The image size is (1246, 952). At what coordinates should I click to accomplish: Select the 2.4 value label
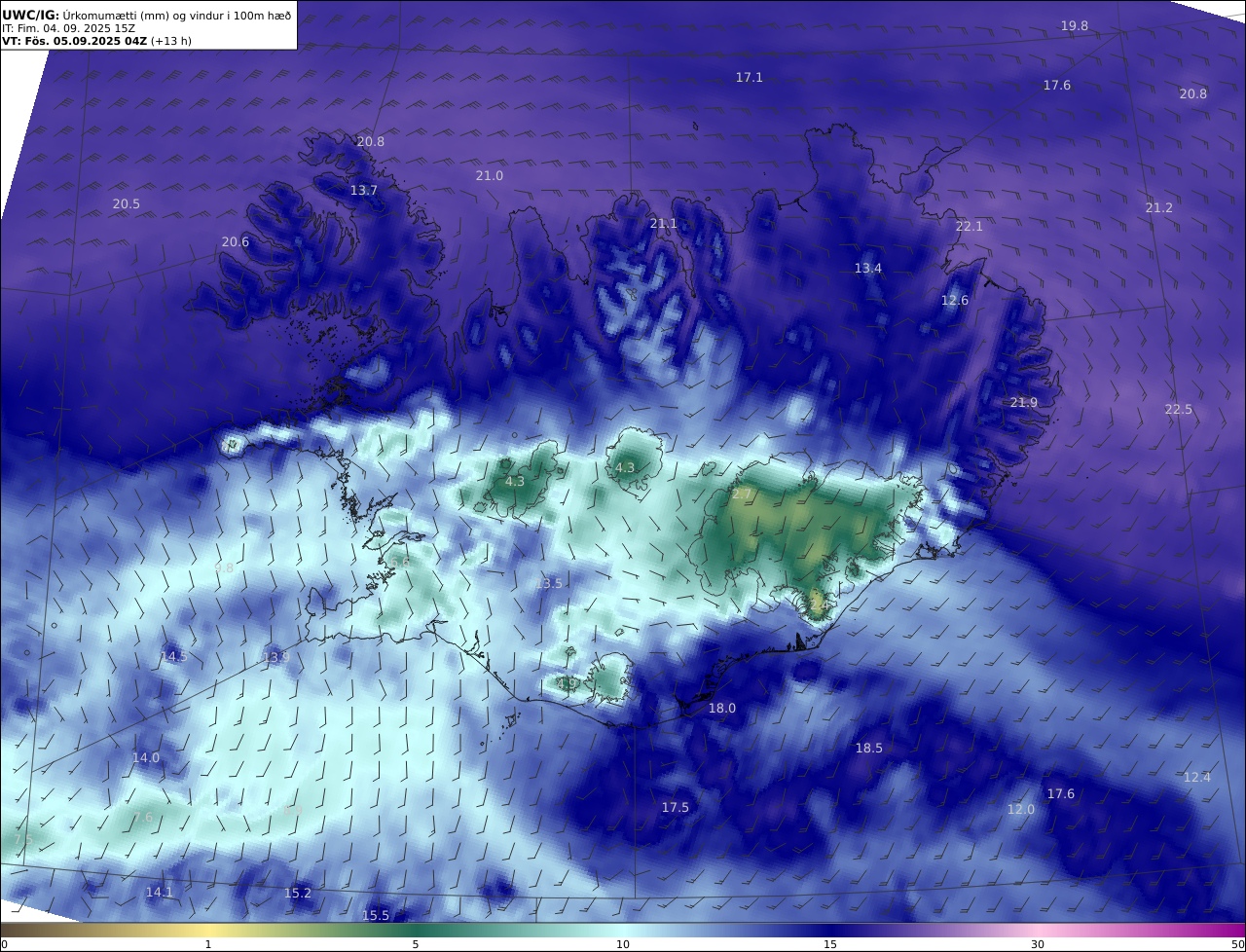[x=819, y=605]
